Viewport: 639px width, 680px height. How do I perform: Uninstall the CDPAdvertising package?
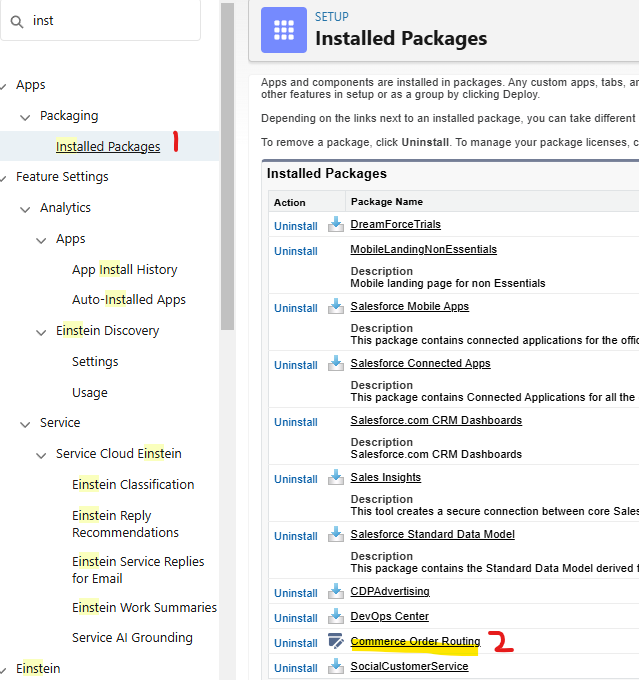click(296, 593)
